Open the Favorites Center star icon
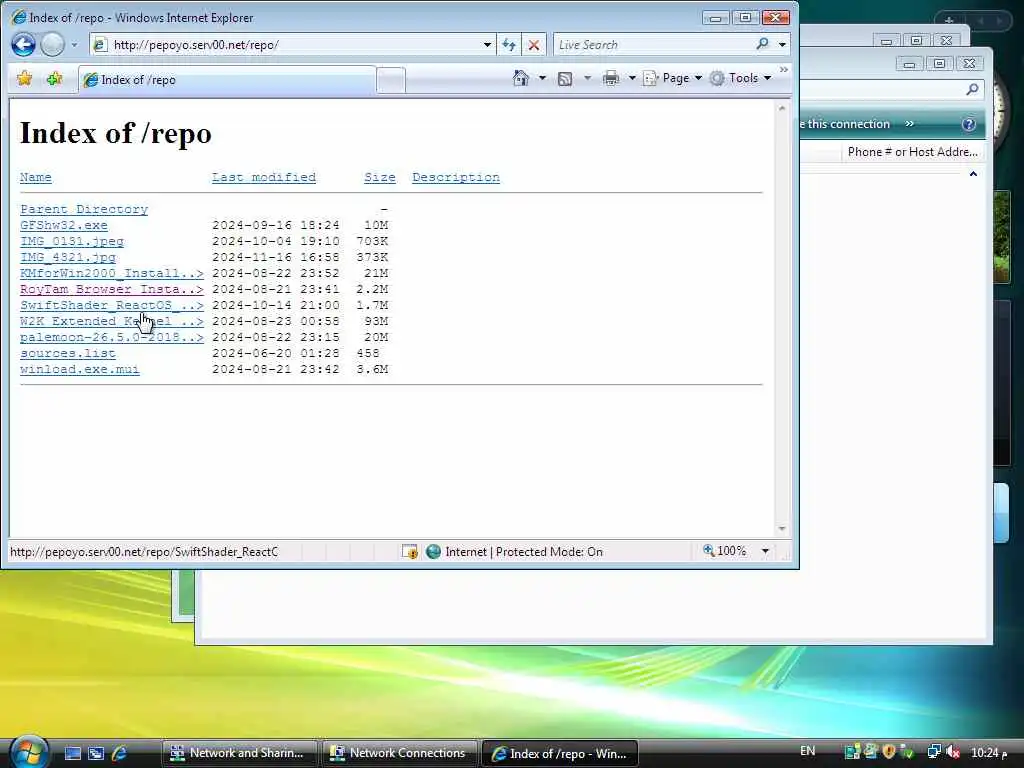This screenshot has height=768, width=1024. click(24, 78)
